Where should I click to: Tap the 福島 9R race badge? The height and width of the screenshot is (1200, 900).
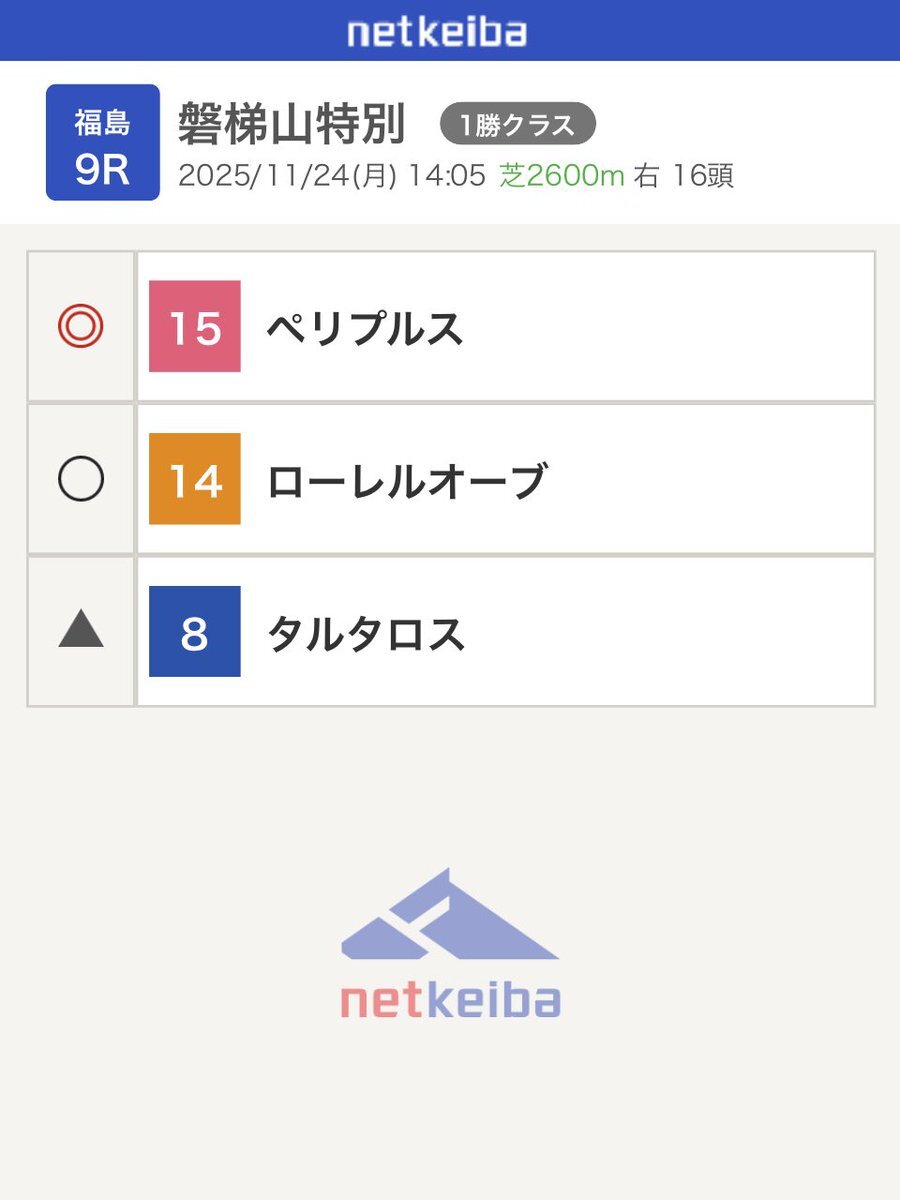pyautogui.click(x=102, y=143)
